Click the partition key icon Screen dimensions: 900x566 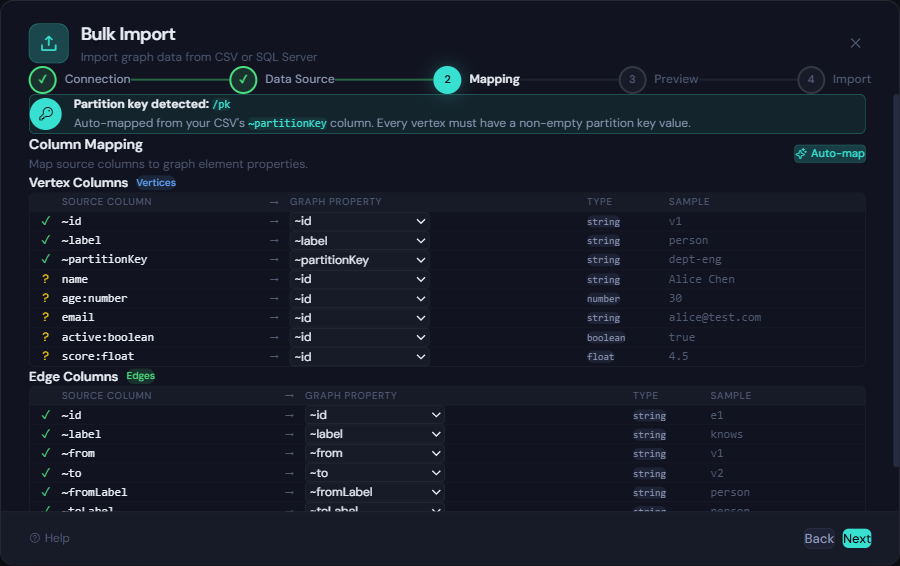point(45,114)
